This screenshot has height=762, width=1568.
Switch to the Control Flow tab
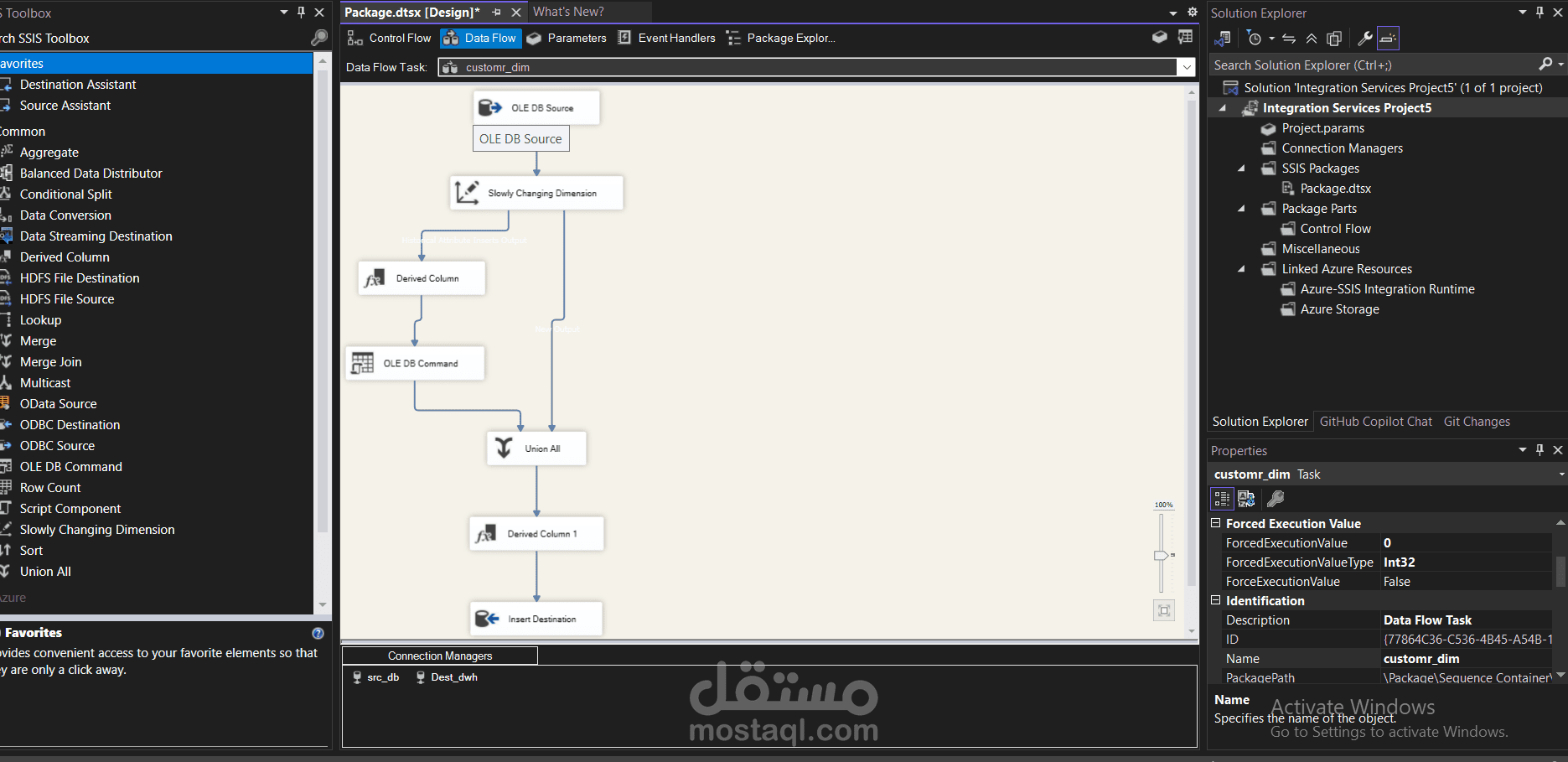389,38
